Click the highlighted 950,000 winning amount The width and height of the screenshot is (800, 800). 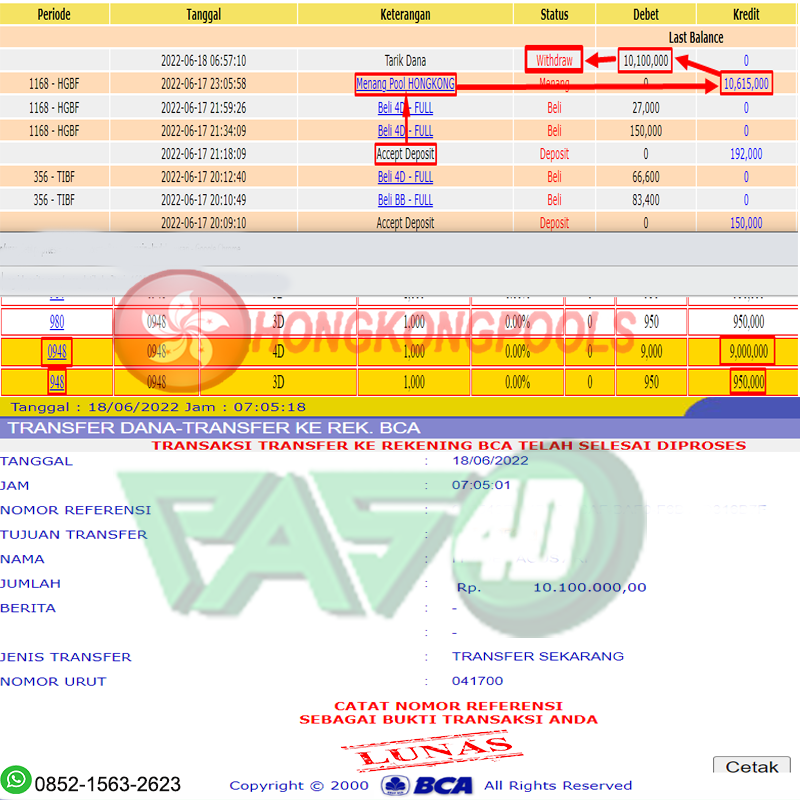(x=748, y=382)
